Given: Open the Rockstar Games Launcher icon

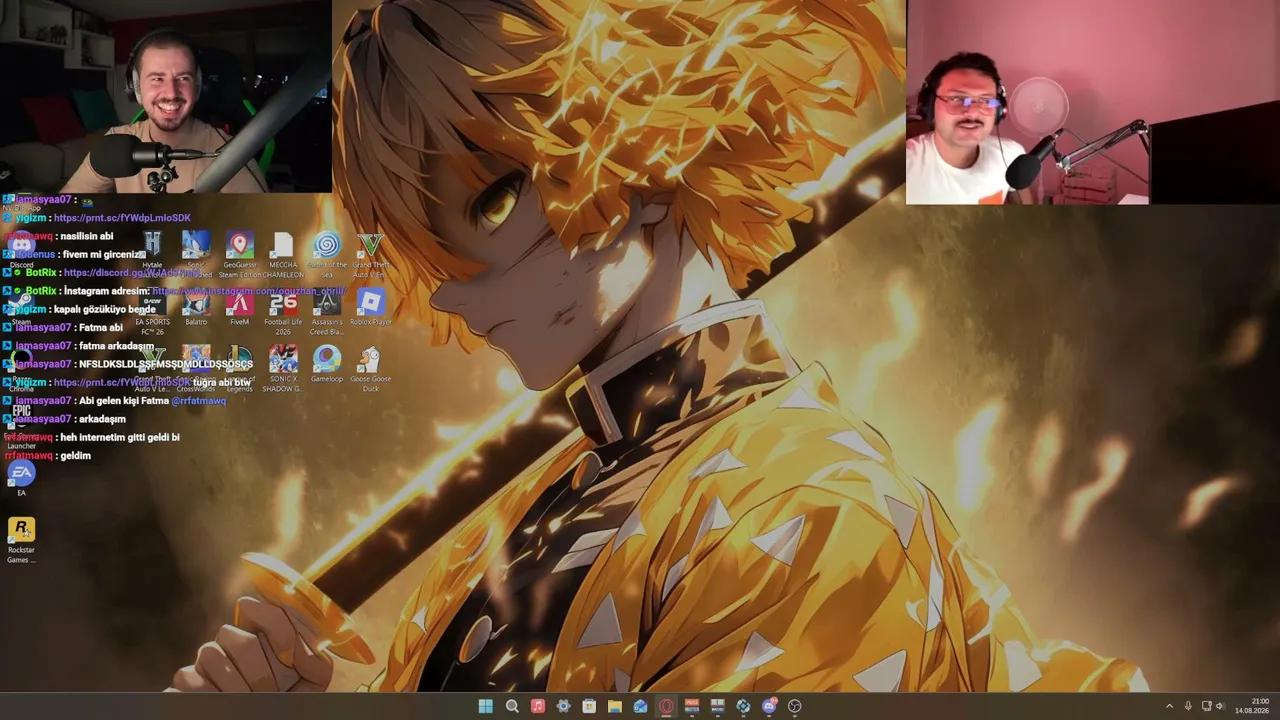Looking at the screenshot, I should click(x=21, y=540).
